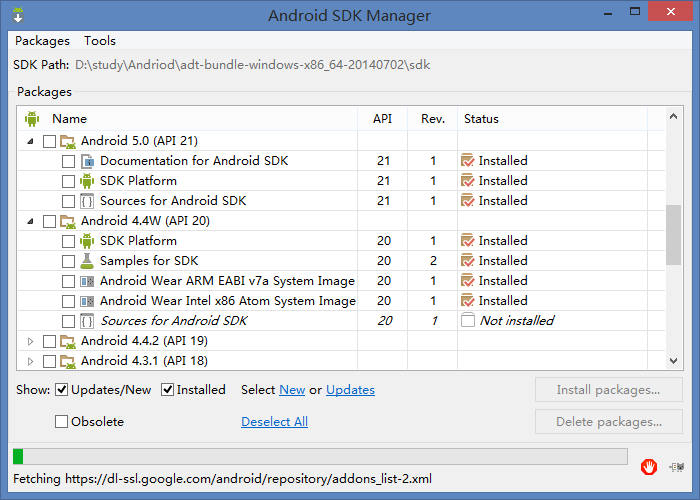Click the Android robot icon in Name header
This screenshot has height=500, width=700.
point(32,119)
